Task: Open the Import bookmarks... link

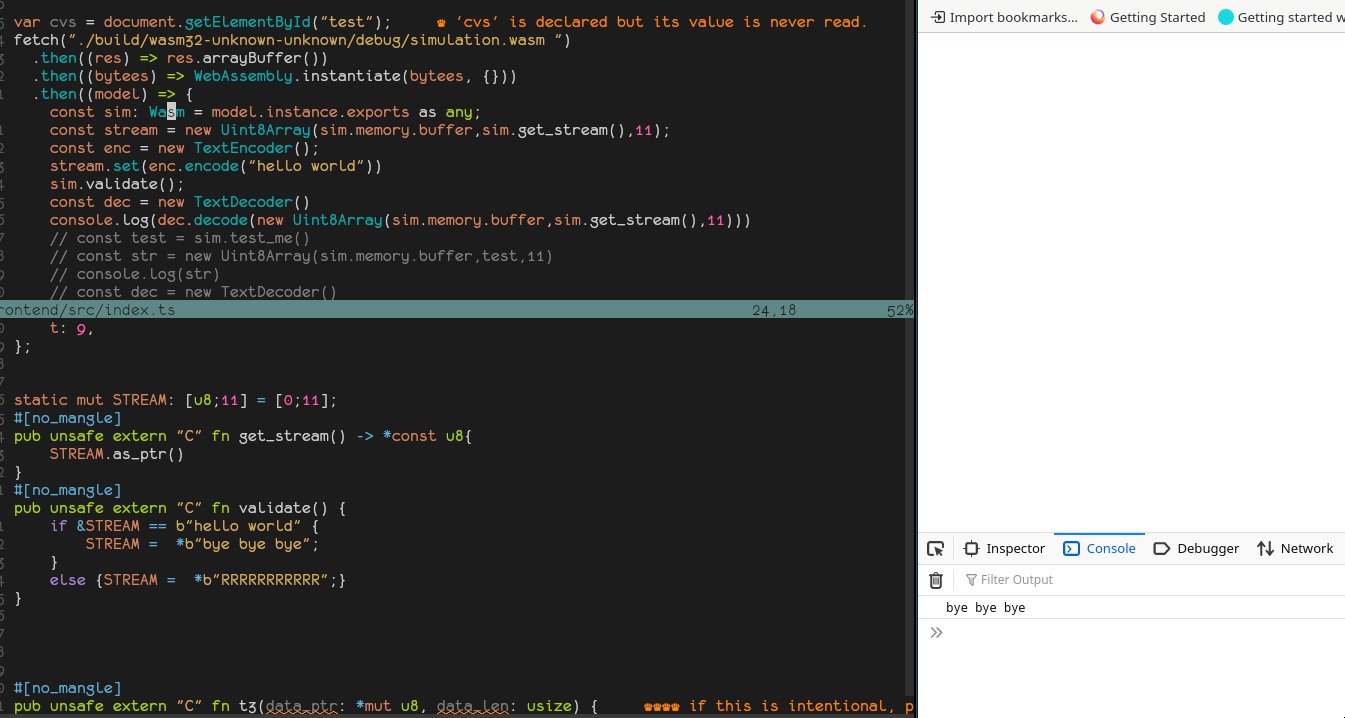Action: (1004, 17)
